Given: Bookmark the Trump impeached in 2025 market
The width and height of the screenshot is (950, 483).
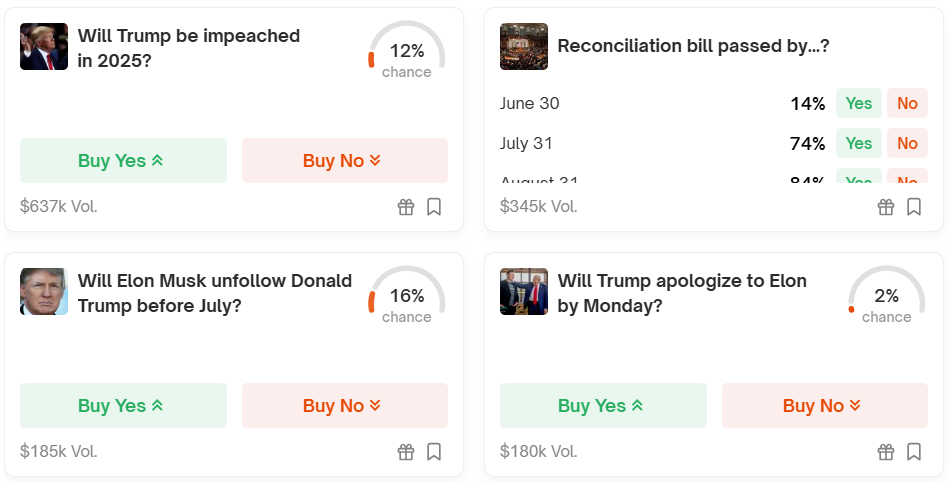Looking at the screenshot, I should [x=434, y=207].
